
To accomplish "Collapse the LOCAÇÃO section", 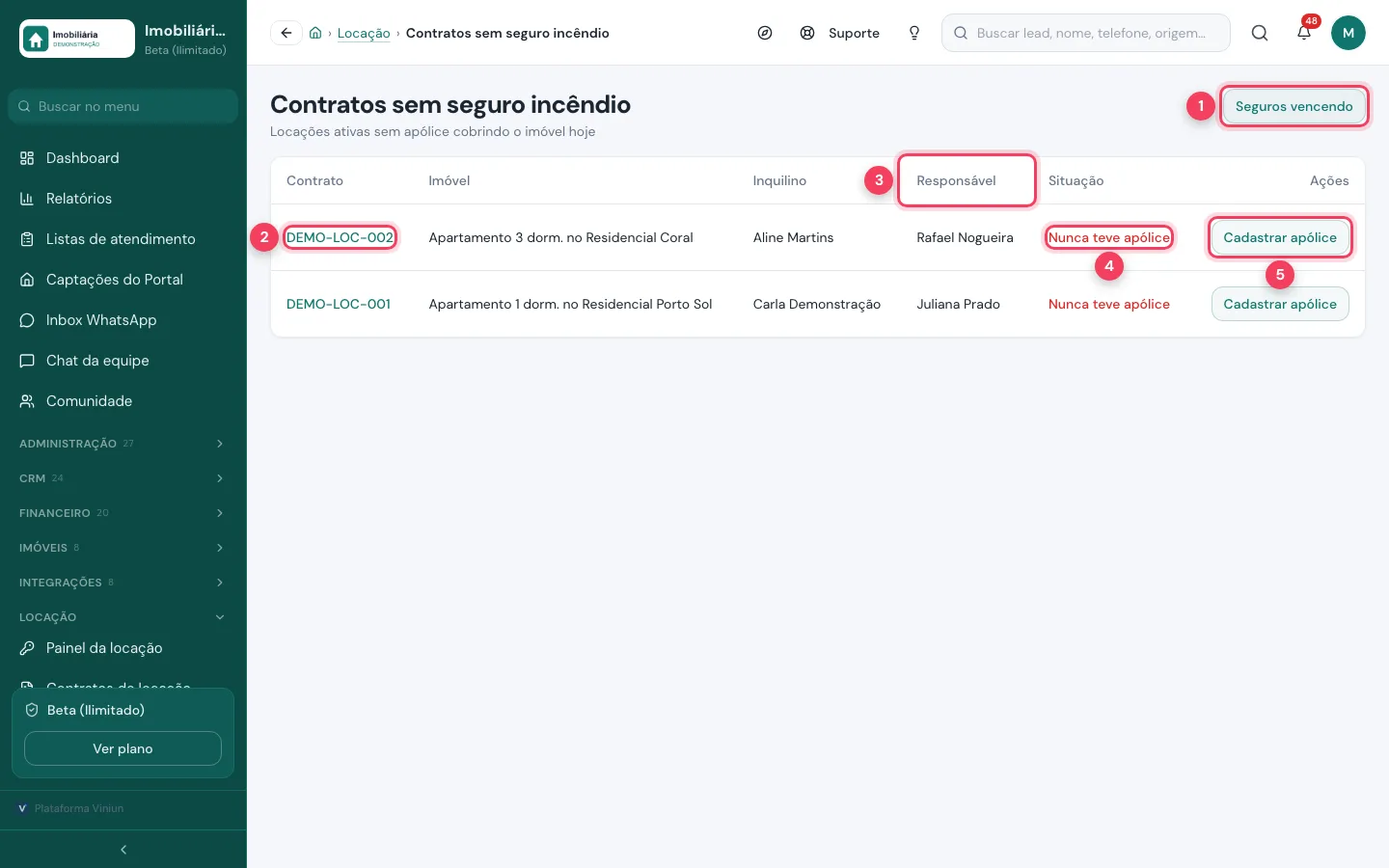I will click(x=123, y=617).
